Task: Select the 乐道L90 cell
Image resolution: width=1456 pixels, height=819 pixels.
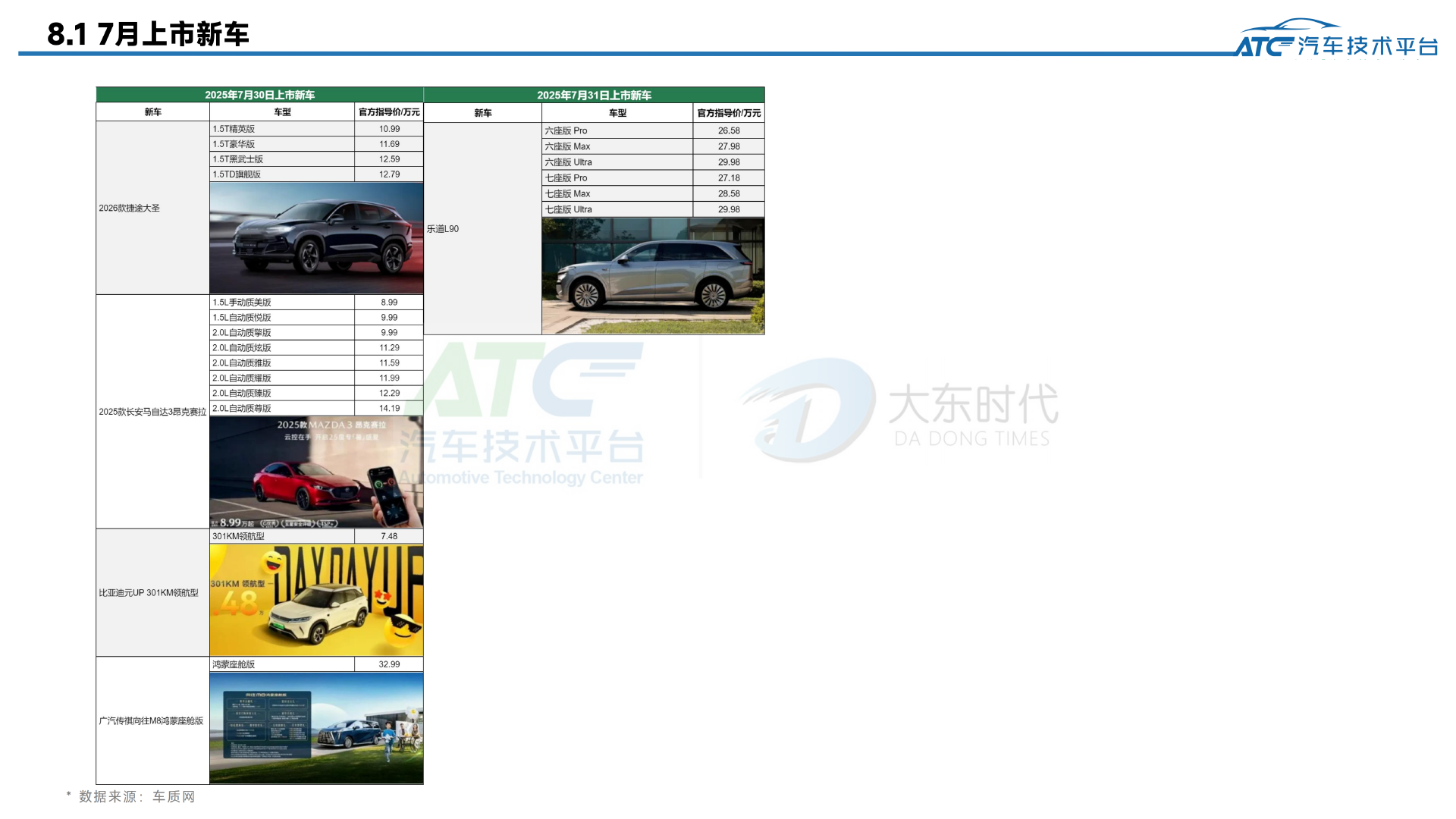Action: pos(482,229)
